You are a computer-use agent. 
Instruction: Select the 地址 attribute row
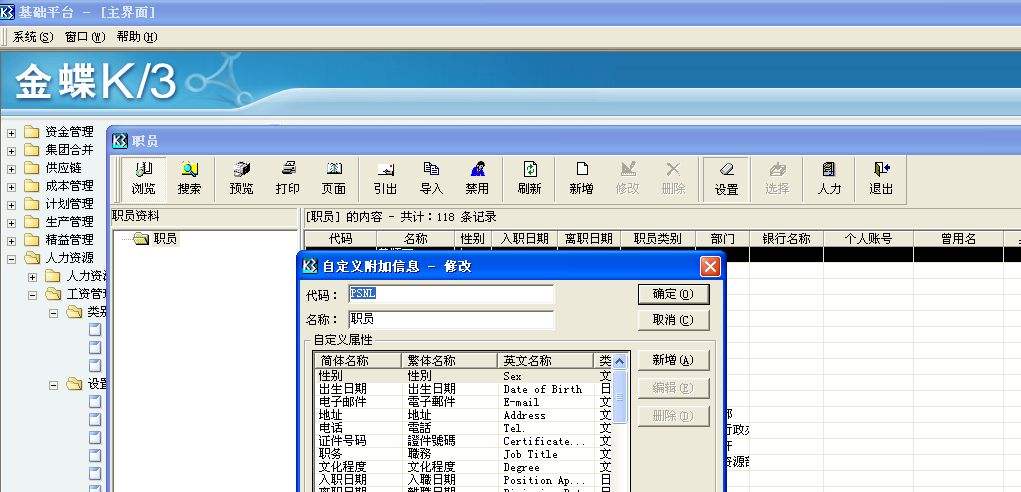(x=462, y=415)
